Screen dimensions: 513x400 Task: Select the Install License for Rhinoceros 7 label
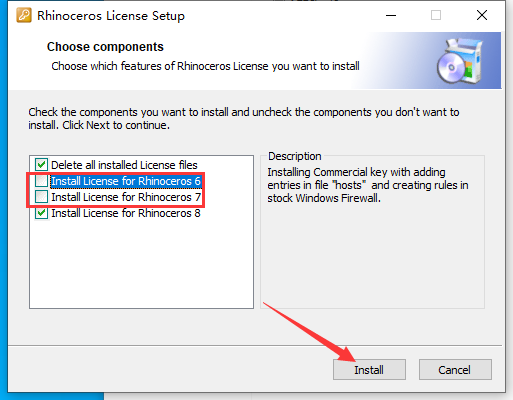coord(126,197)
